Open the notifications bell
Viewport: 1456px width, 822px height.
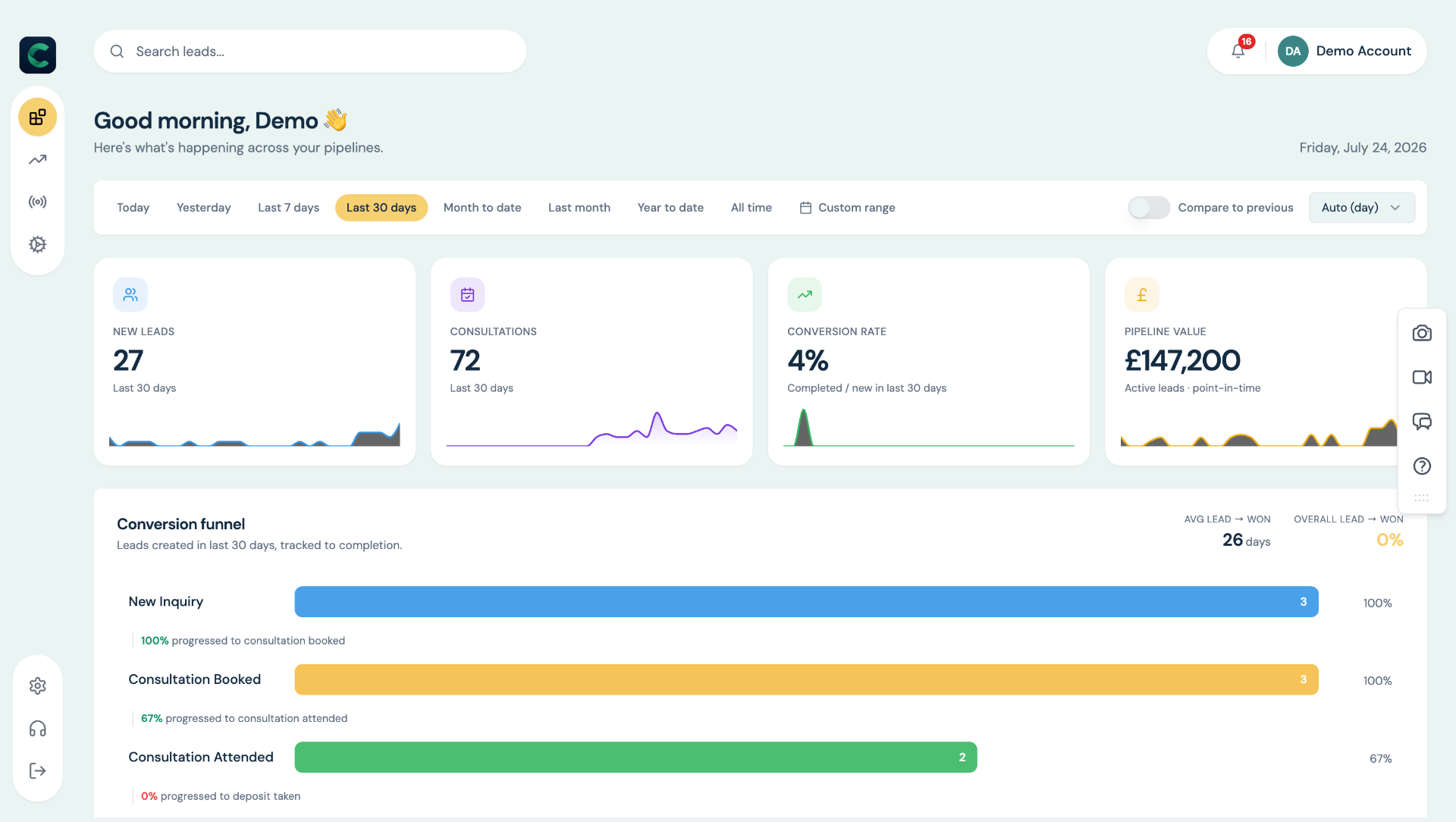[x=1238, y=51]
